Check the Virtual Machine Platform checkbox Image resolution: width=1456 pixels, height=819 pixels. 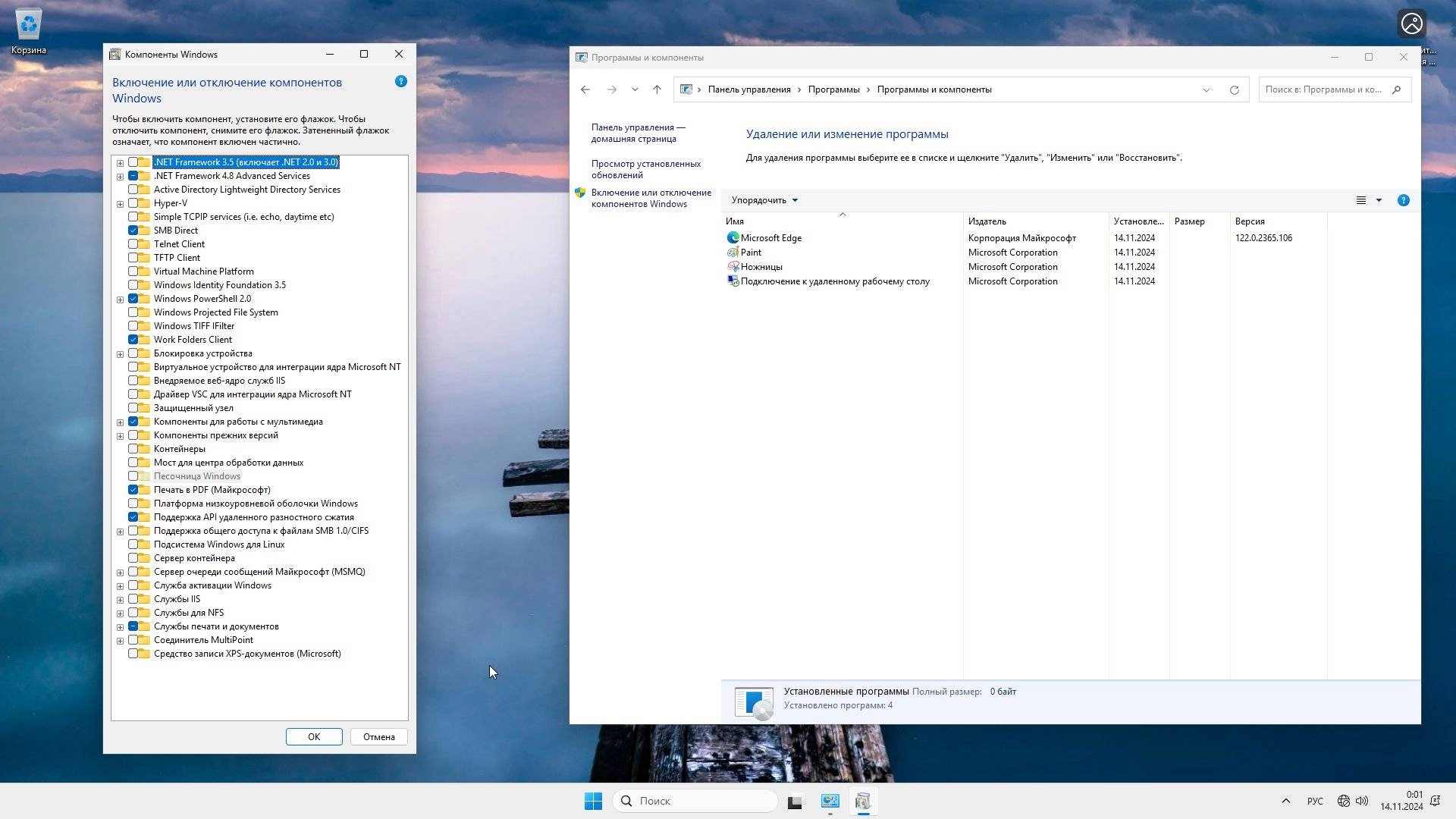[x=133, y=271]
